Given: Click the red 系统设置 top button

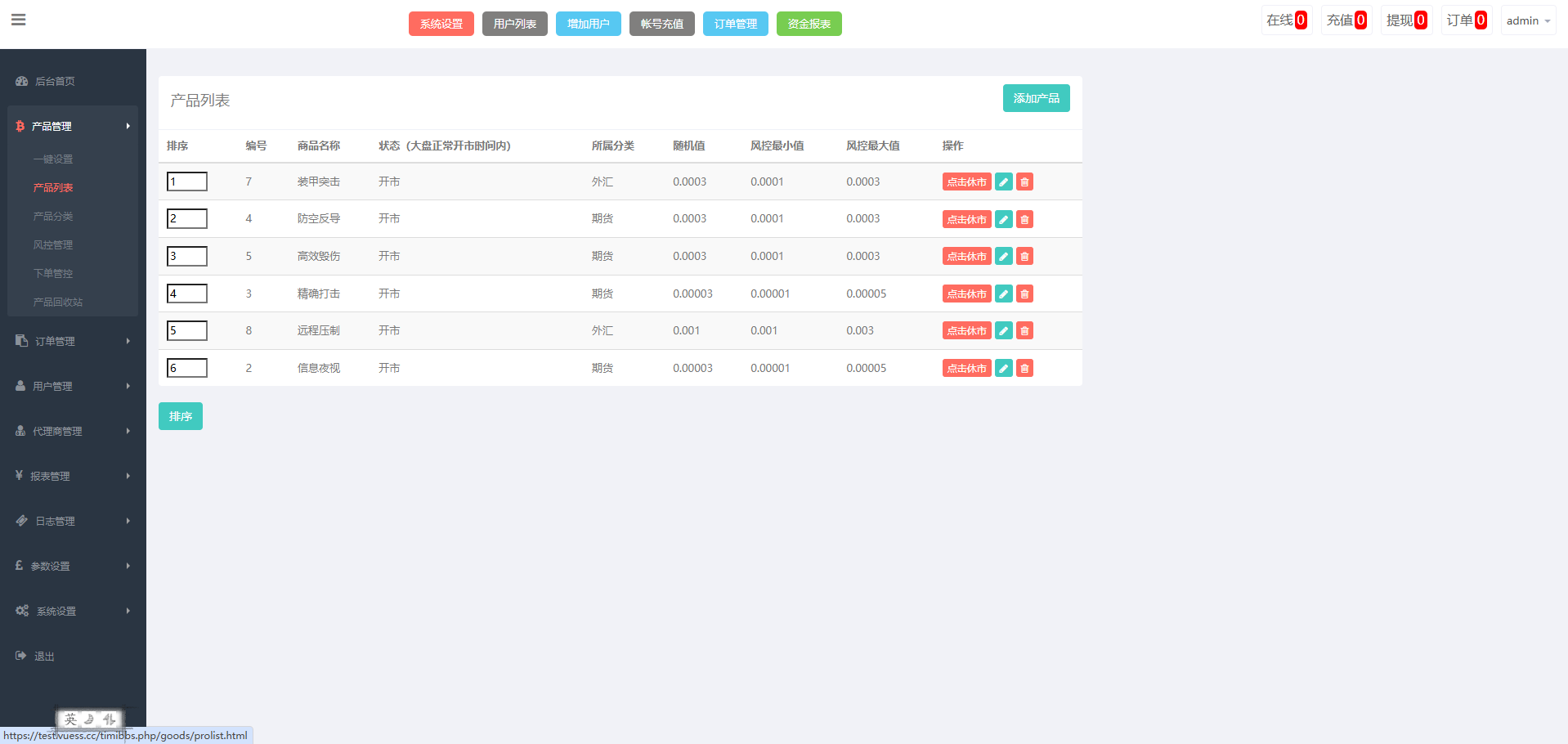Looking at the screenshot, I should pos(441,24).
